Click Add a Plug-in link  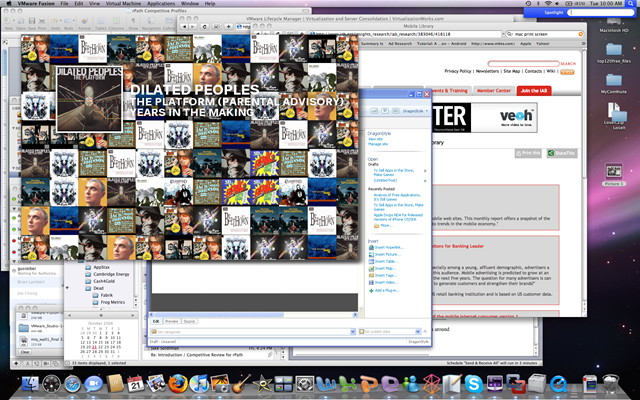point(384,291)
